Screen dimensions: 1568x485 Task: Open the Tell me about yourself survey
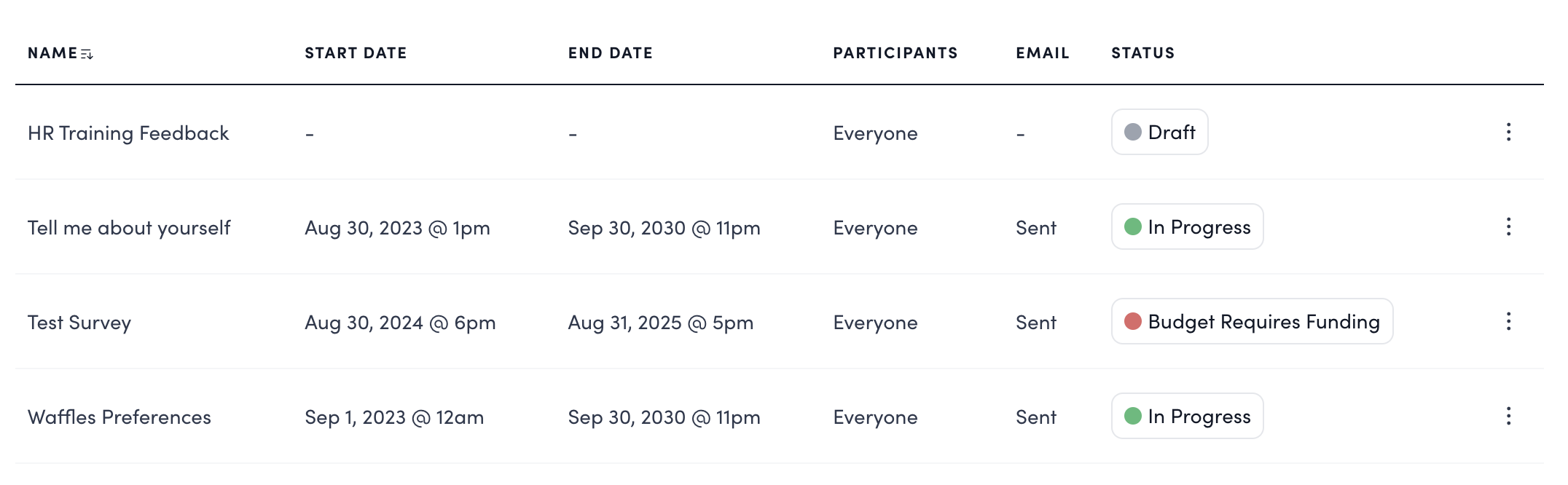click(x=129, y=228)
